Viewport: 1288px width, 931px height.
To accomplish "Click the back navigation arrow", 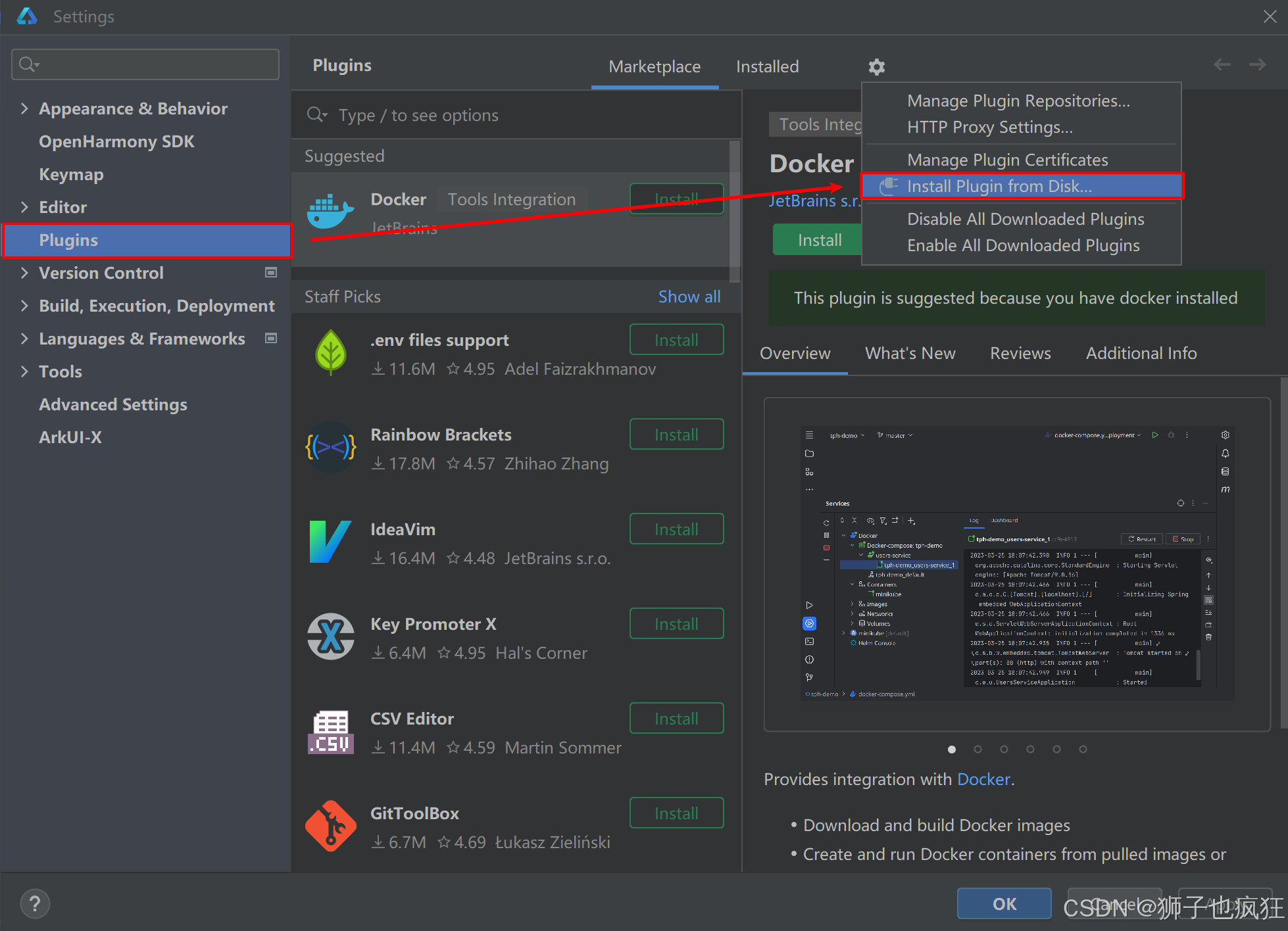I will tap(1222, 64).
